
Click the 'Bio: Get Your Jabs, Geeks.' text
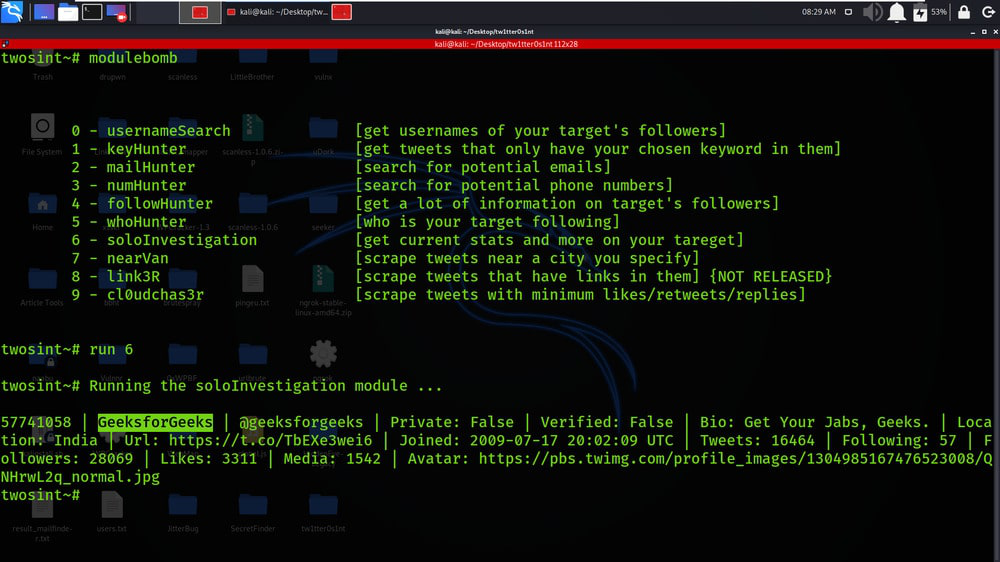(x=814, y=422)
